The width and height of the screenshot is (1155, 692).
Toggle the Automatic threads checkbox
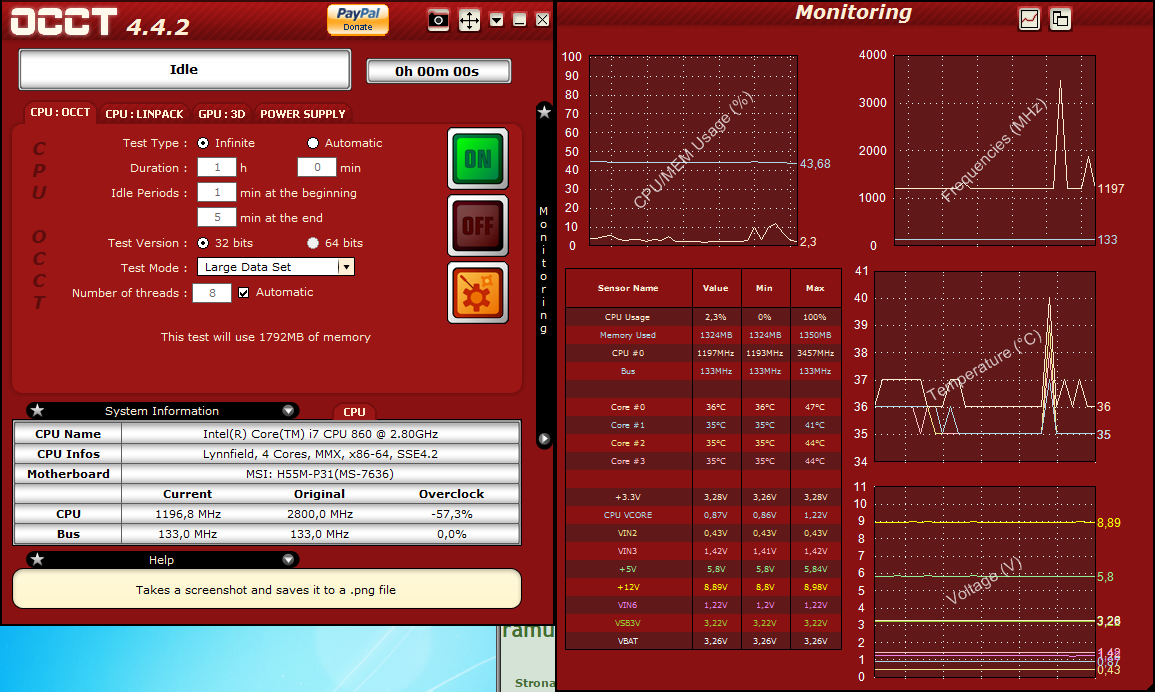coord(243,293)
